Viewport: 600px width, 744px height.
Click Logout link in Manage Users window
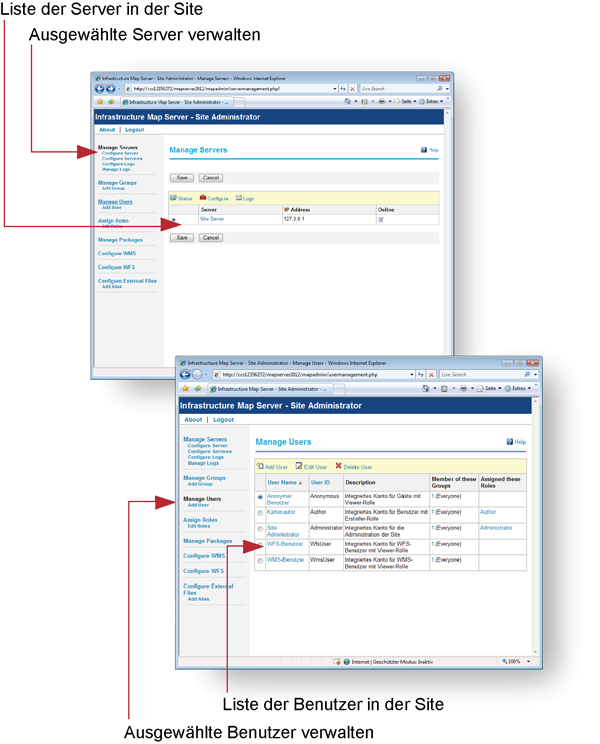click(x=223, y=420)
